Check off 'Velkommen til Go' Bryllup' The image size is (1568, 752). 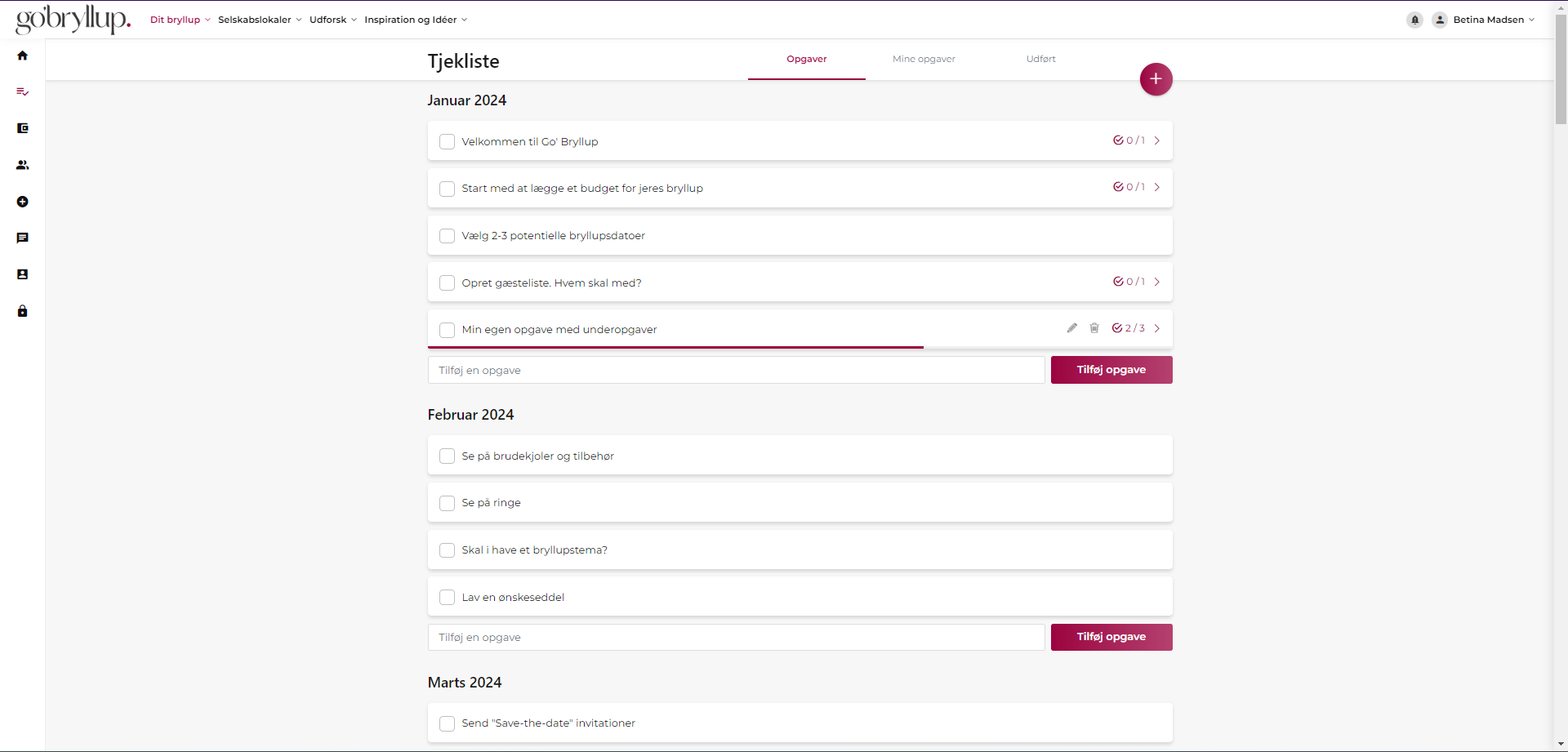click(x=447, y=142)
